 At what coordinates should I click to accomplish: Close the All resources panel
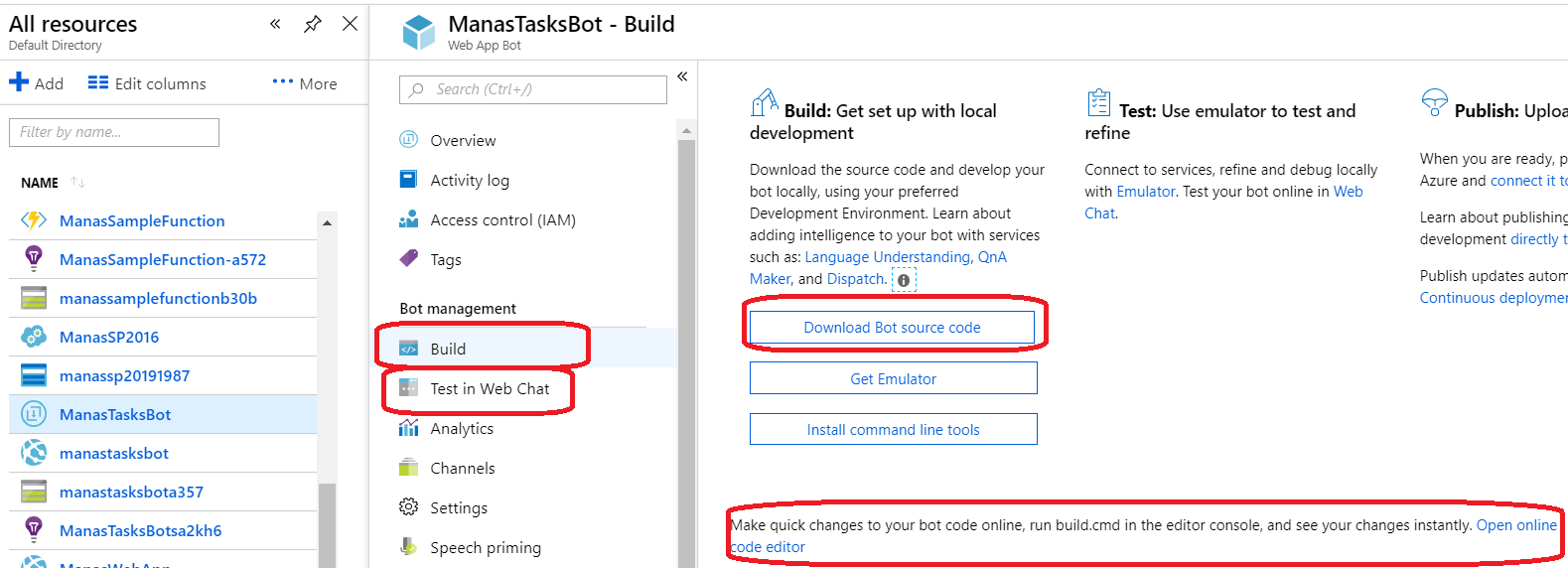coord(350,24)
